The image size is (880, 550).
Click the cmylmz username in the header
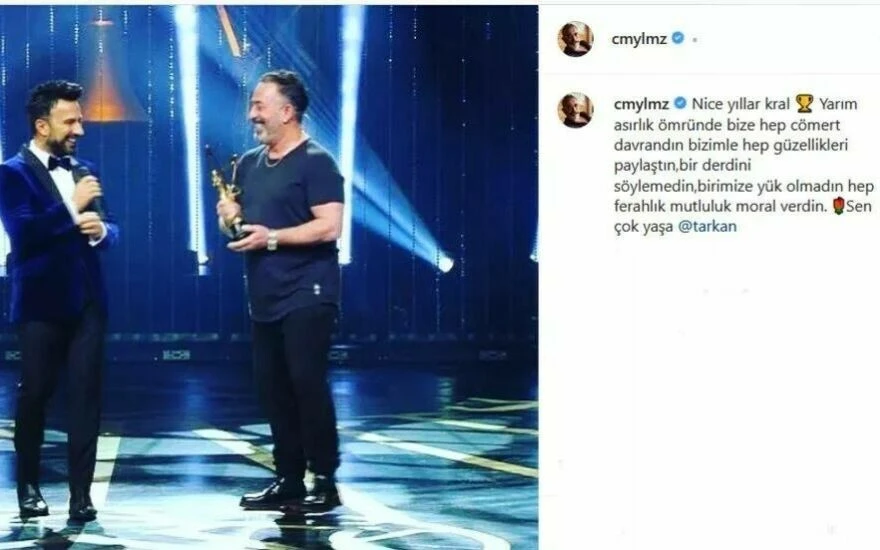[x=639, y=39]
